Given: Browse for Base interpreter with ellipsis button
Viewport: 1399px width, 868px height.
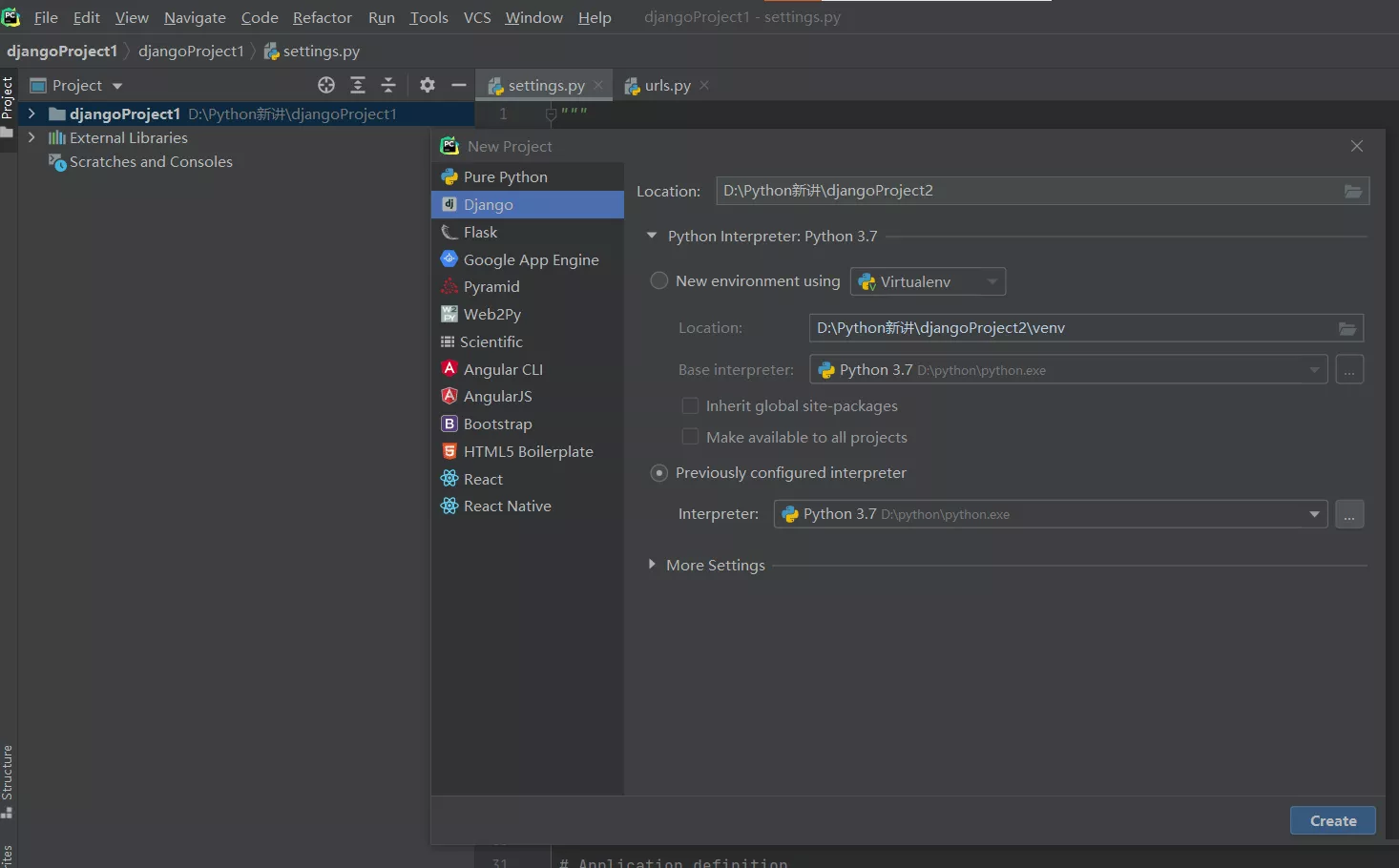Looking at the screenshot, I should pyautogui.click(x=1349, y=369).
